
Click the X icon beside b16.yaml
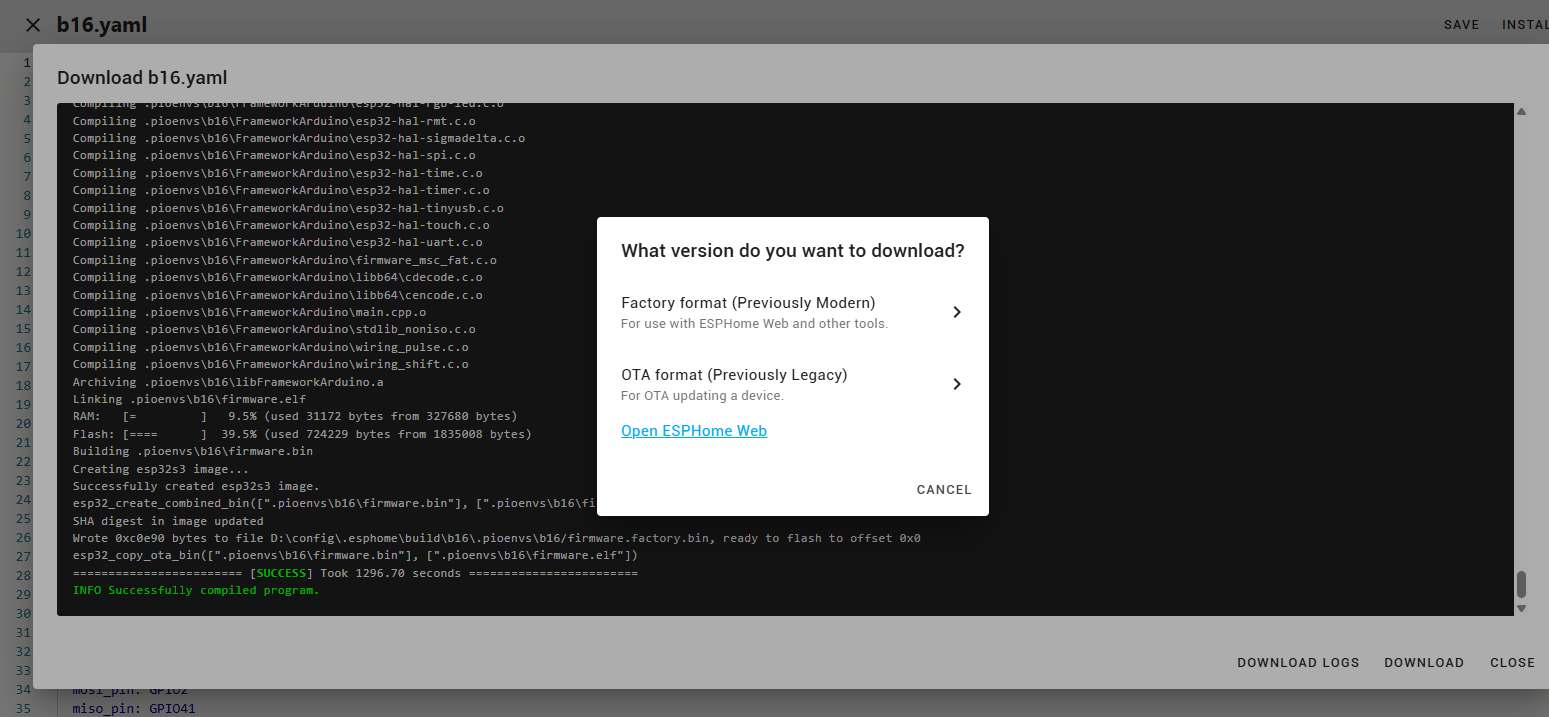[x=33, y=25]
